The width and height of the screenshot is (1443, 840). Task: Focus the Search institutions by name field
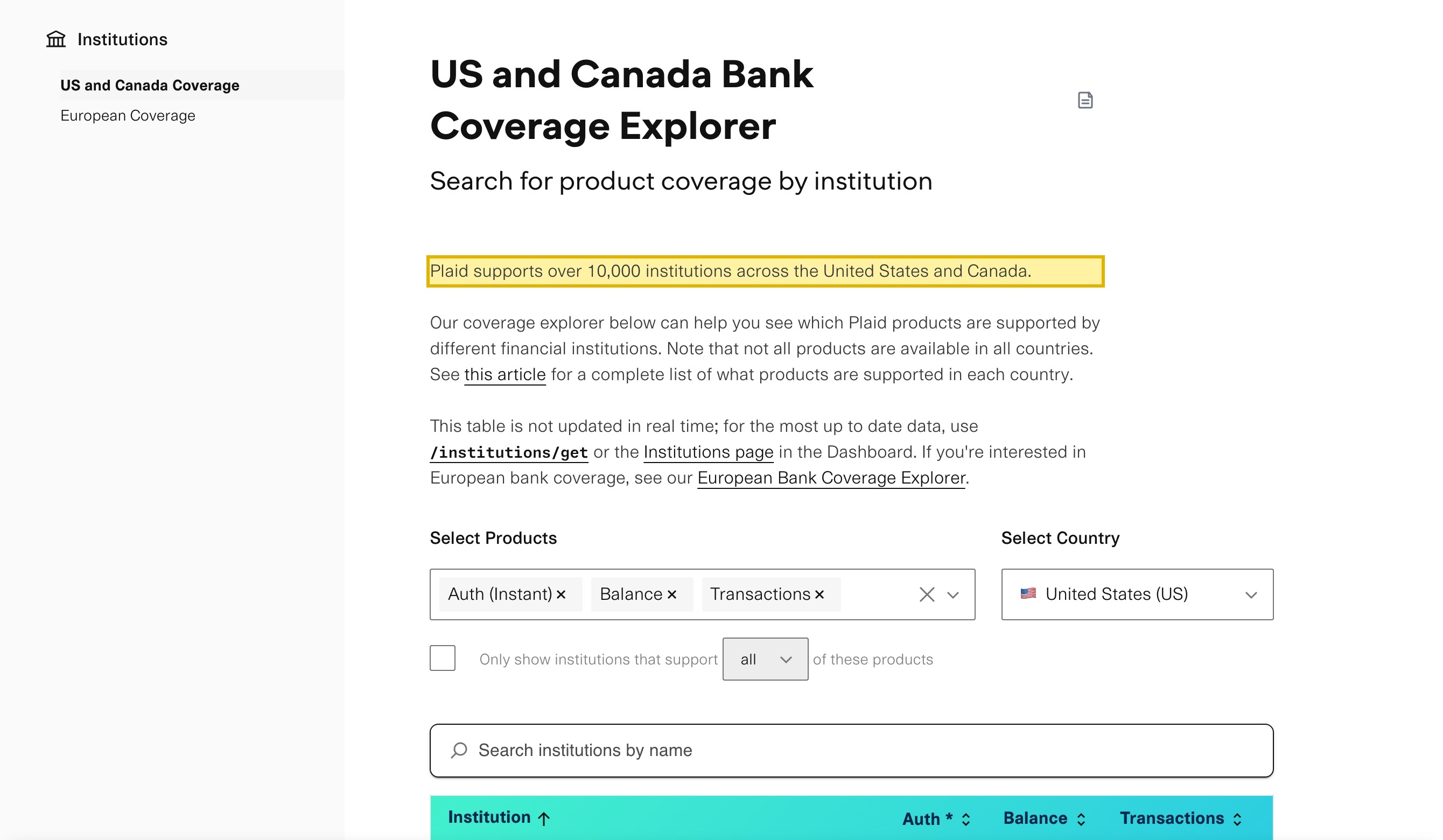pyautogui.click(x=851, y=750)
